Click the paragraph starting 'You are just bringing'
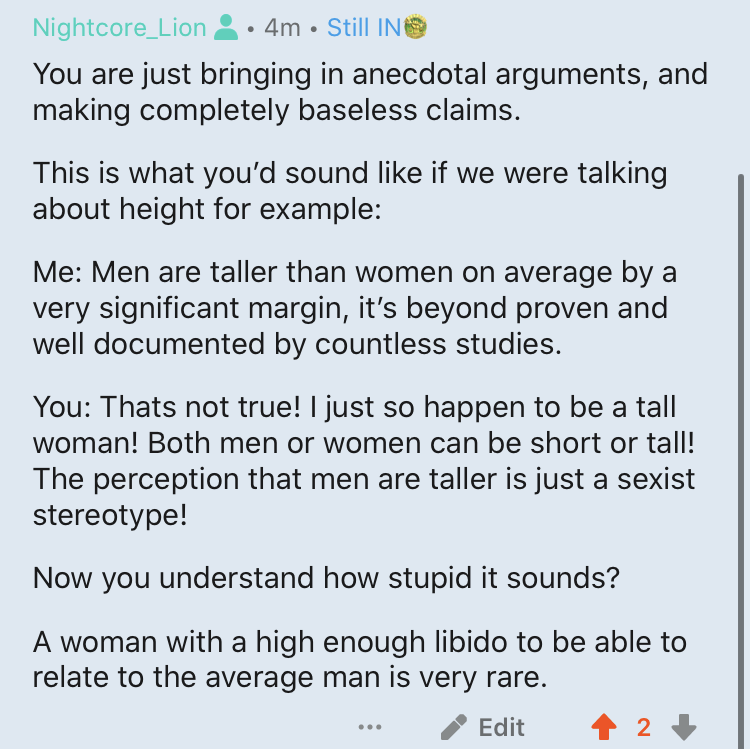 [370, 91]
